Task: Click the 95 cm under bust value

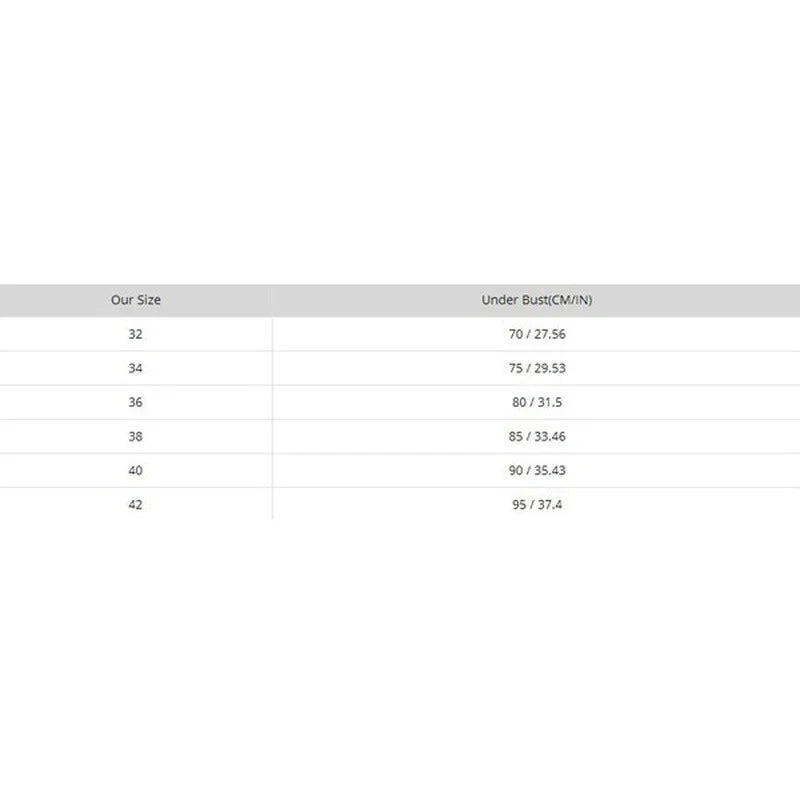Action: coord(519,504)
